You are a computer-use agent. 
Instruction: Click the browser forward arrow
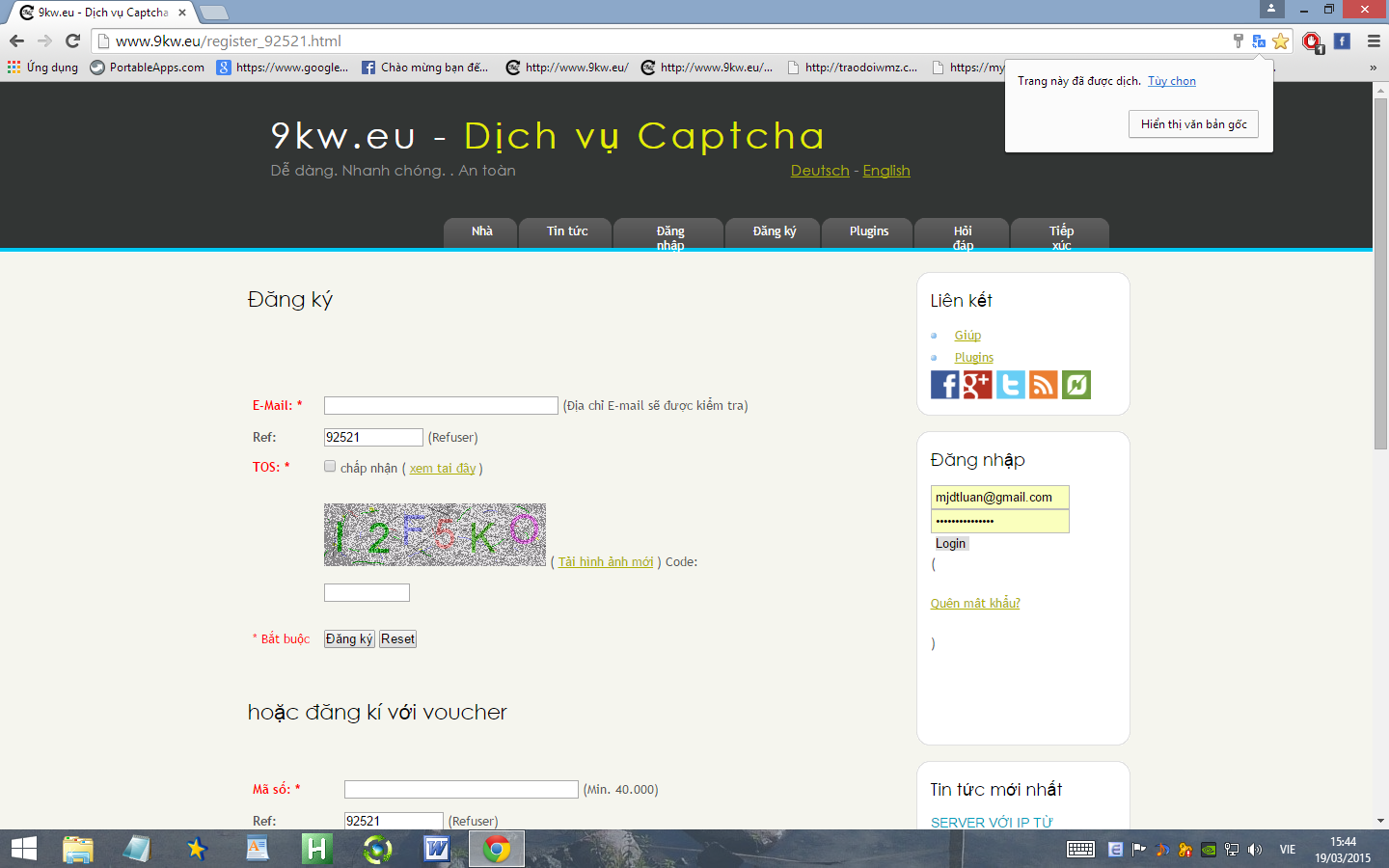click(44, 41)
